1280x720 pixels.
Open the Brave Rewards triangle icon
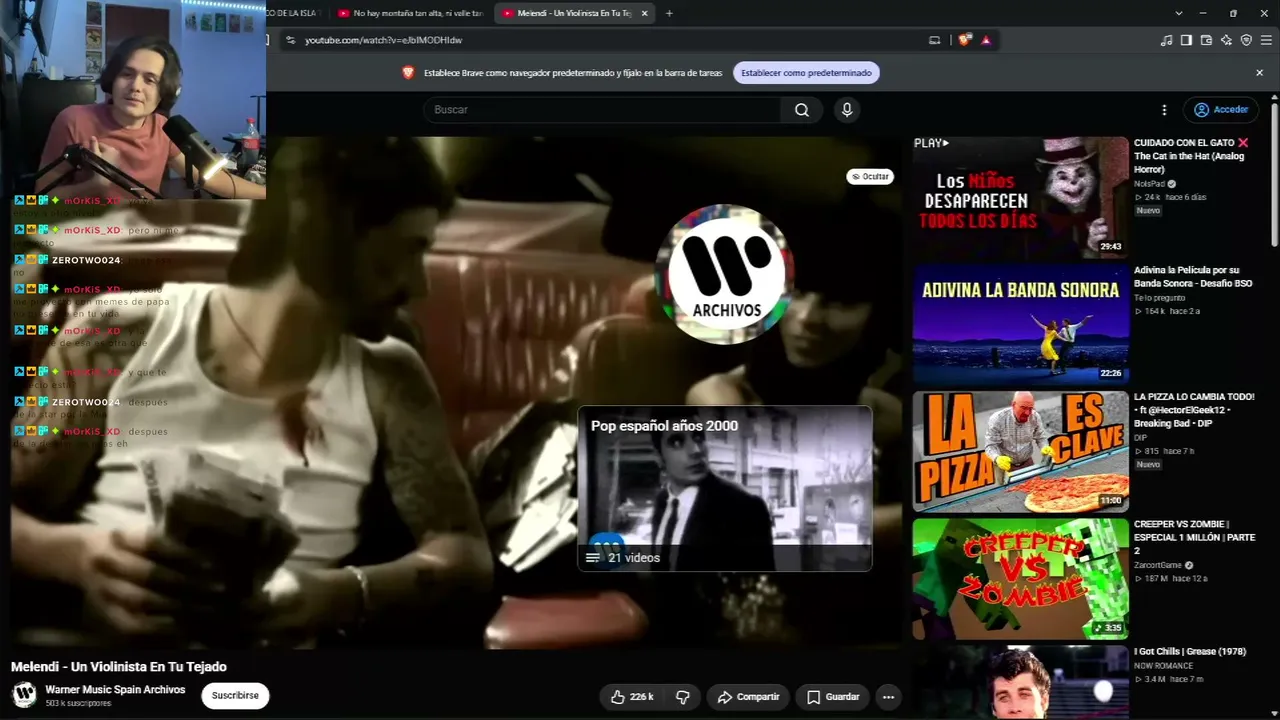tap(986, 40)
